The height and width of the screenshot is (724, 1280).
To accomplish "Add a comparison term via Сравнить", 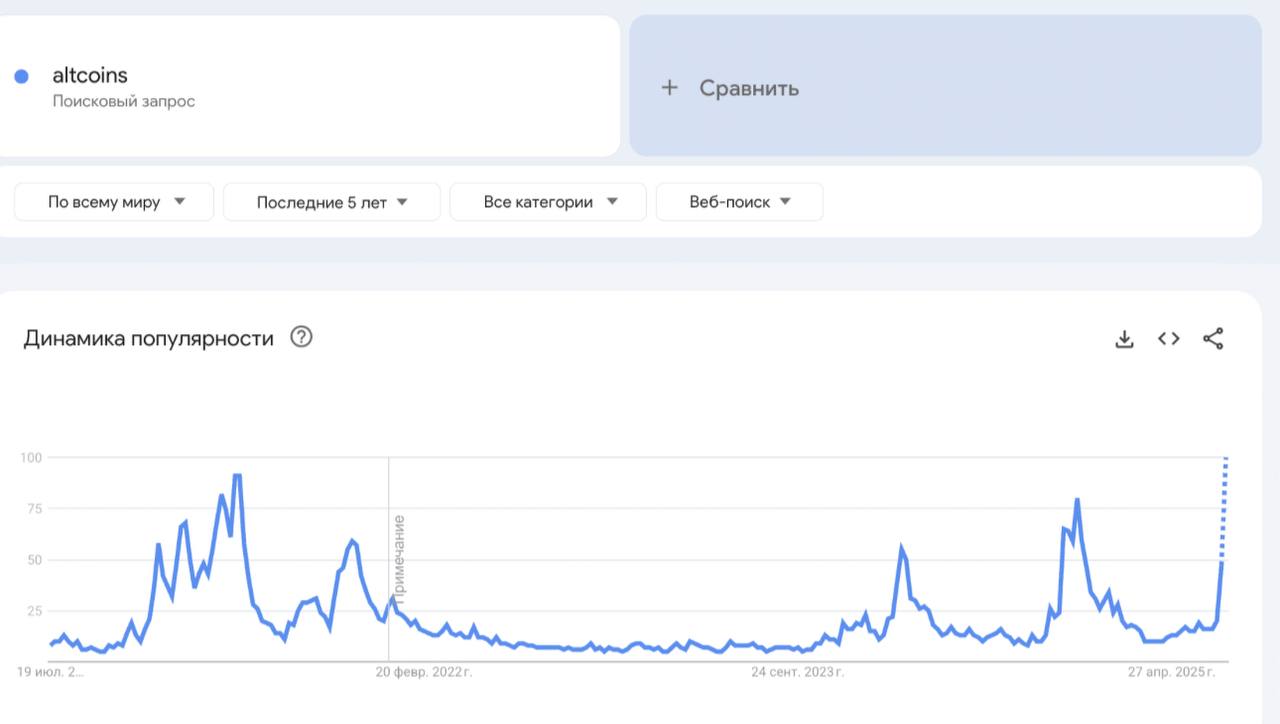I will click(x=945, y=86).
